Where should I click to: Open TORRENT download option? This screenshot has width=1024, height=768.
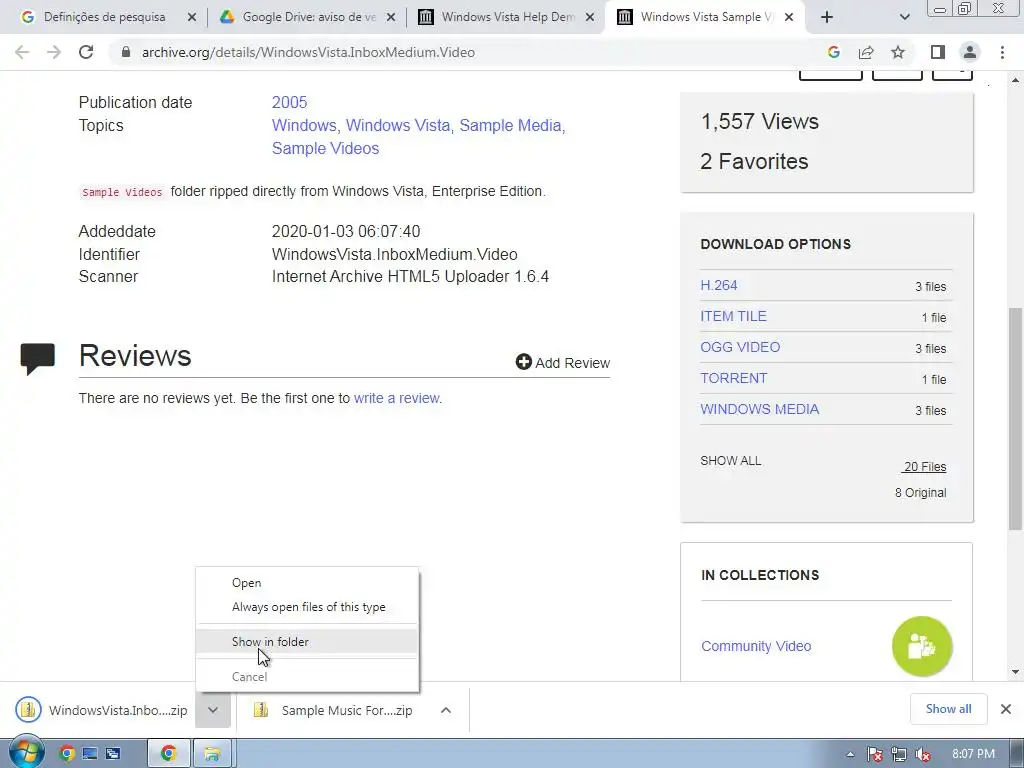(733, 378)
